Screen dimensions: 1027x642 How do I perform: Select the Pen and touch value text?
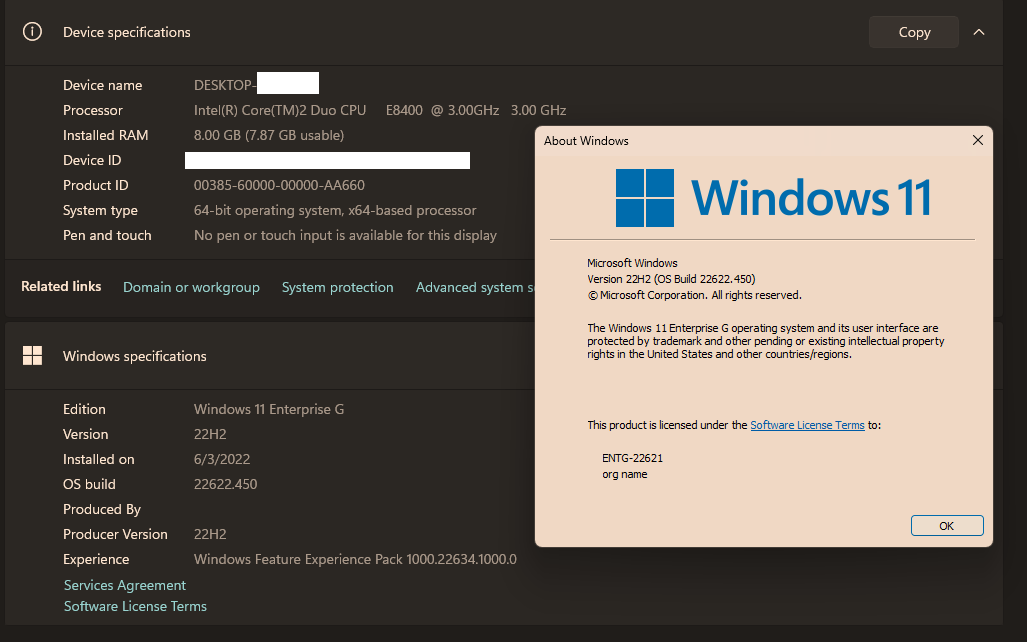345,235
